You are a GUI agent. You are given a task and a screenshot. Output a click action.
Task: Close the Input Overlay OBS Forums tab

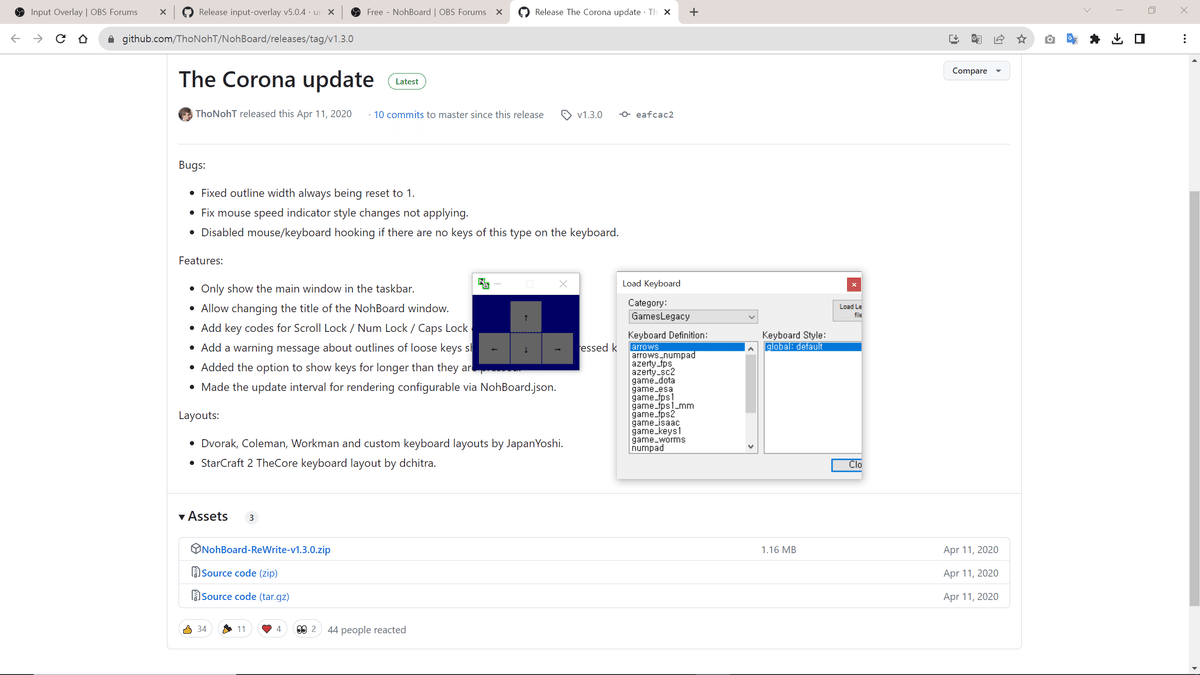pyautogui.click(x=163, y=12)
